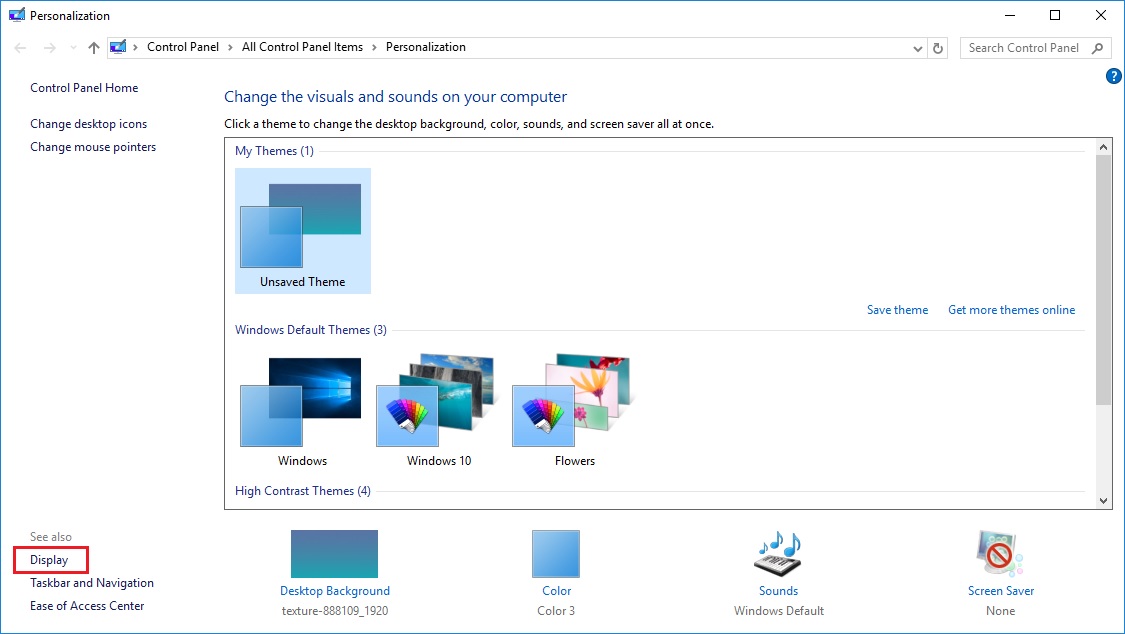Click the theme list scrollbar thumb

(x=1103, y=280)
